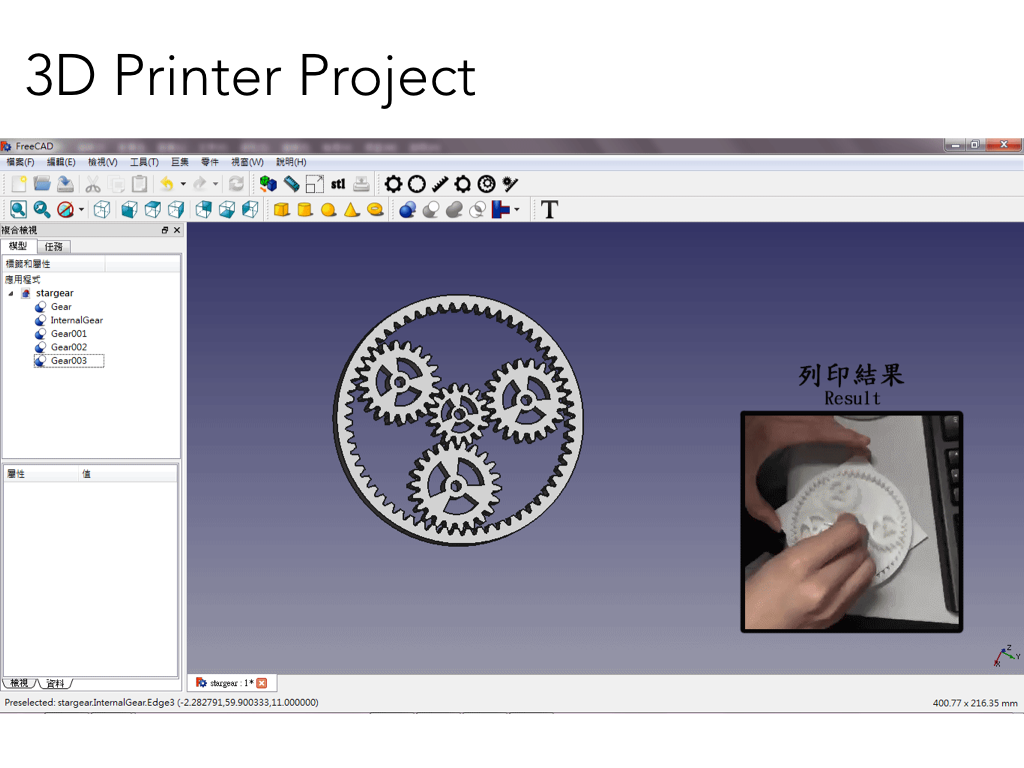1024x768 pixels.
Task: Click the Torus primitive icon
Action: point(375,209)
